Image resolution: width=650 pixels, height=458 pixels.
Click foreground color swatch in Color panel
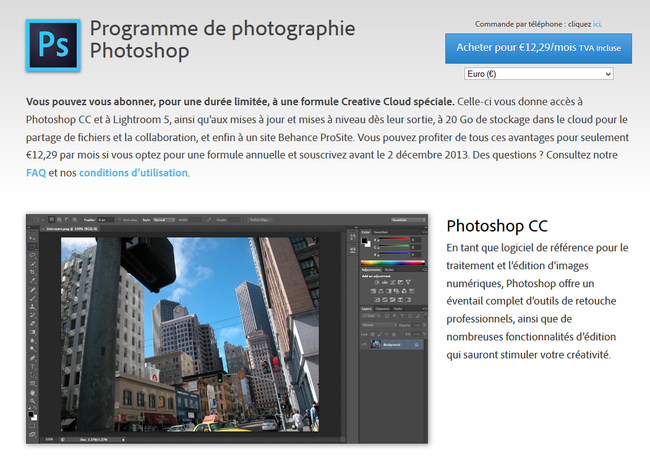click(364, 240)
